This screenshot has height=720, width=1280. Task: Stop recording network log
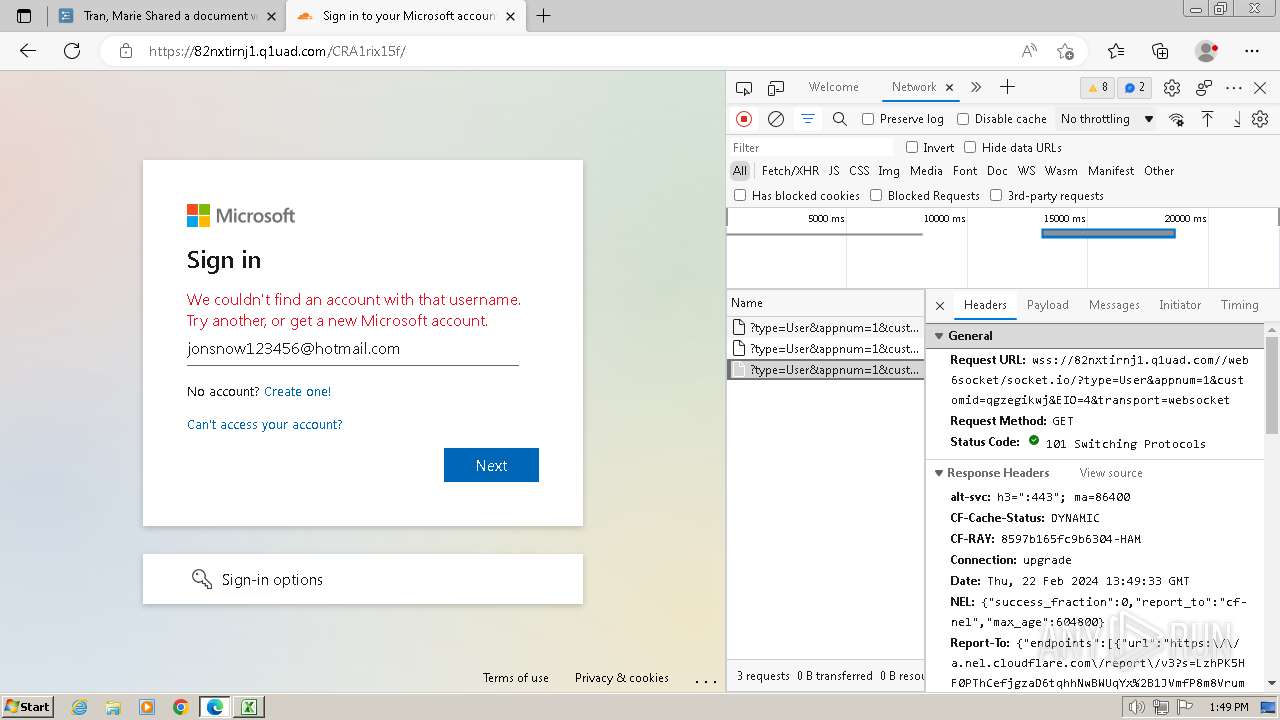coord(744,119)
